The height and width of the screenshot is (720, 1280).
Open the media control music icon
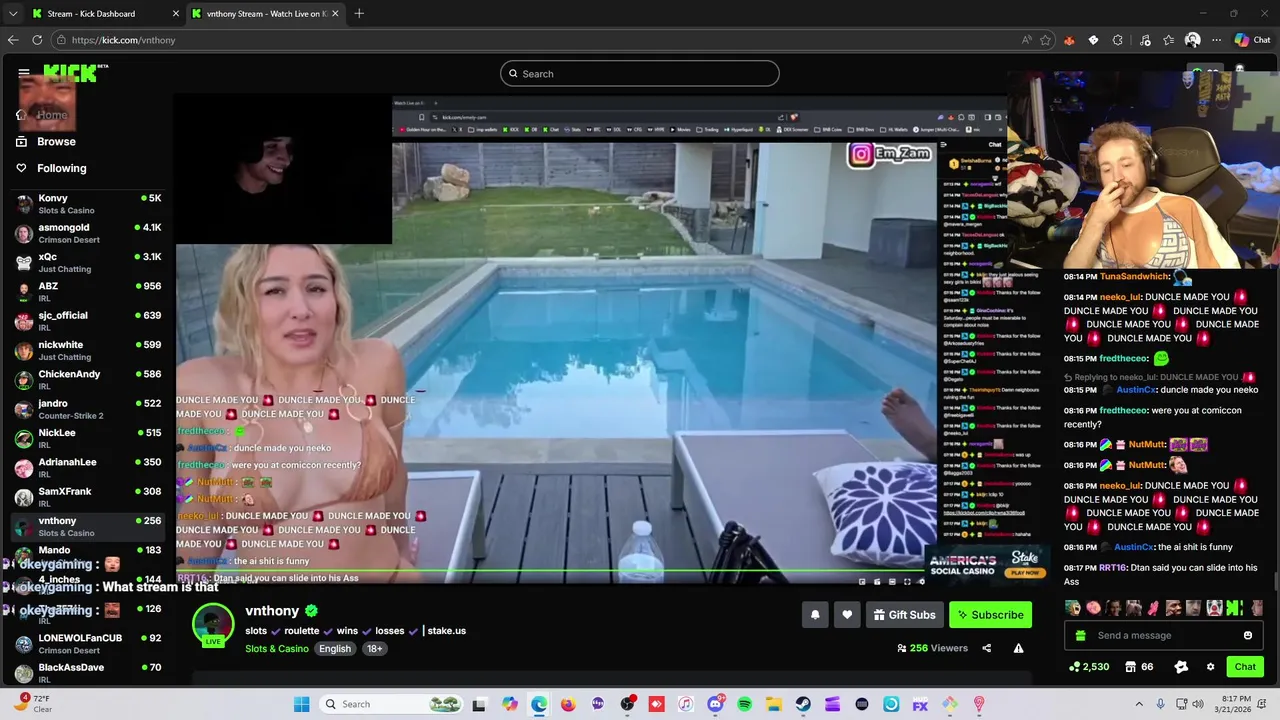point(1144,40)
